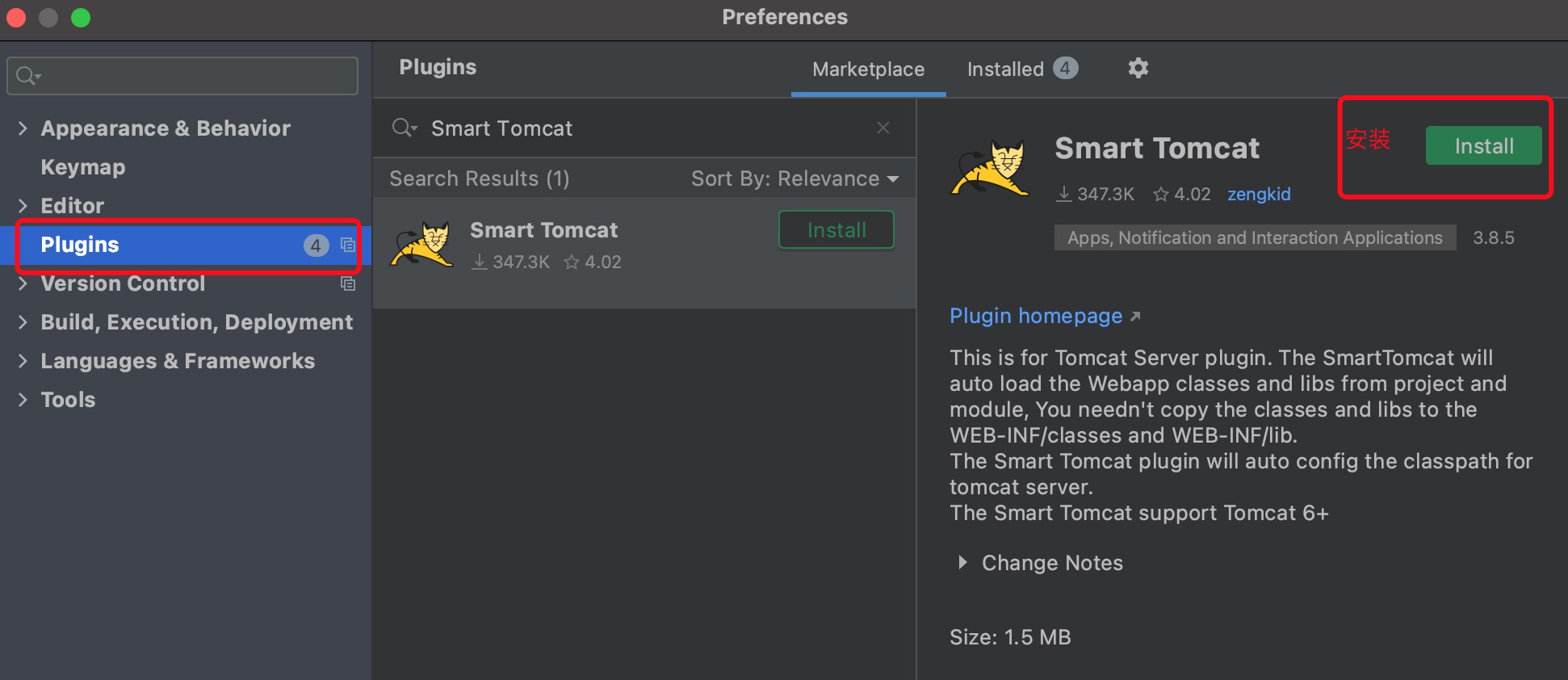1568x680 pixels.
Task: Click the download count icon in details panel
Action: coord(1064,194)
